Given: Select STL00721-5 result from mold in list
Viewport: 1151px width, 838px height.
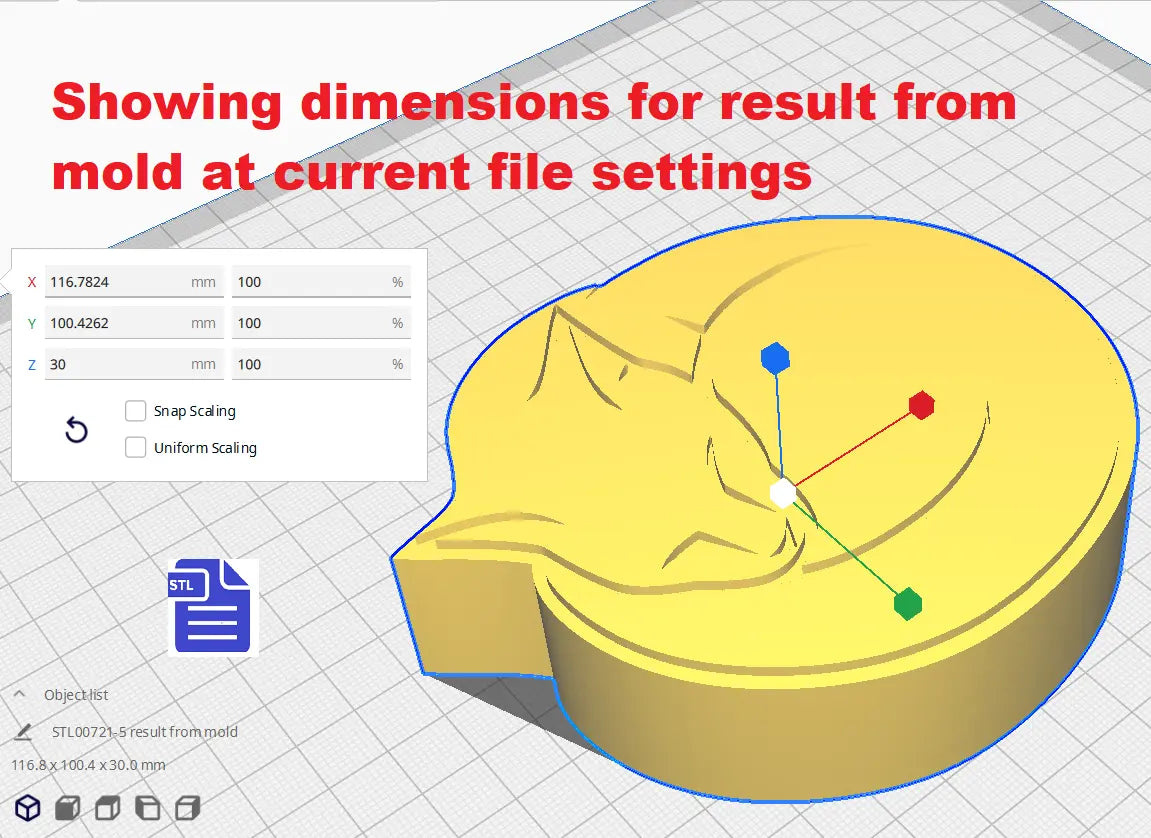Looking at the screenshot, I should (x=145, y=732).
